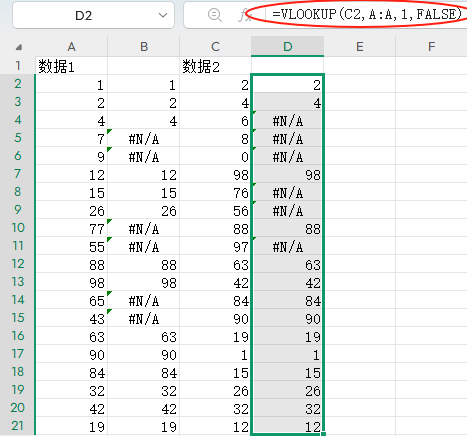467x436 pixels.
Task: Click cell D2 with value 2
Action: [x=287, y=84]
